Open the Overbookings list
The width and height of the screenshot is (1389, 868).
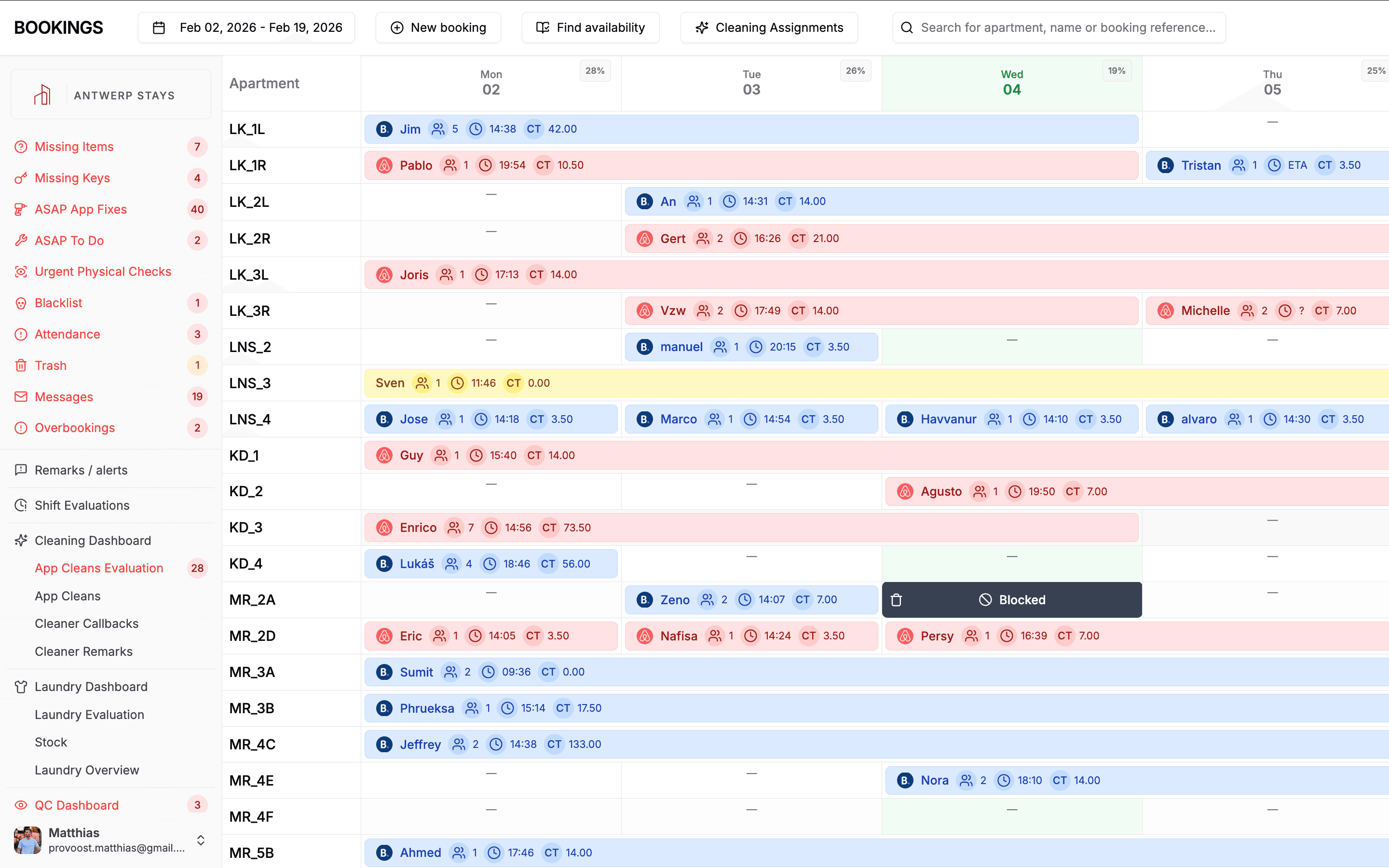[75, 428]
